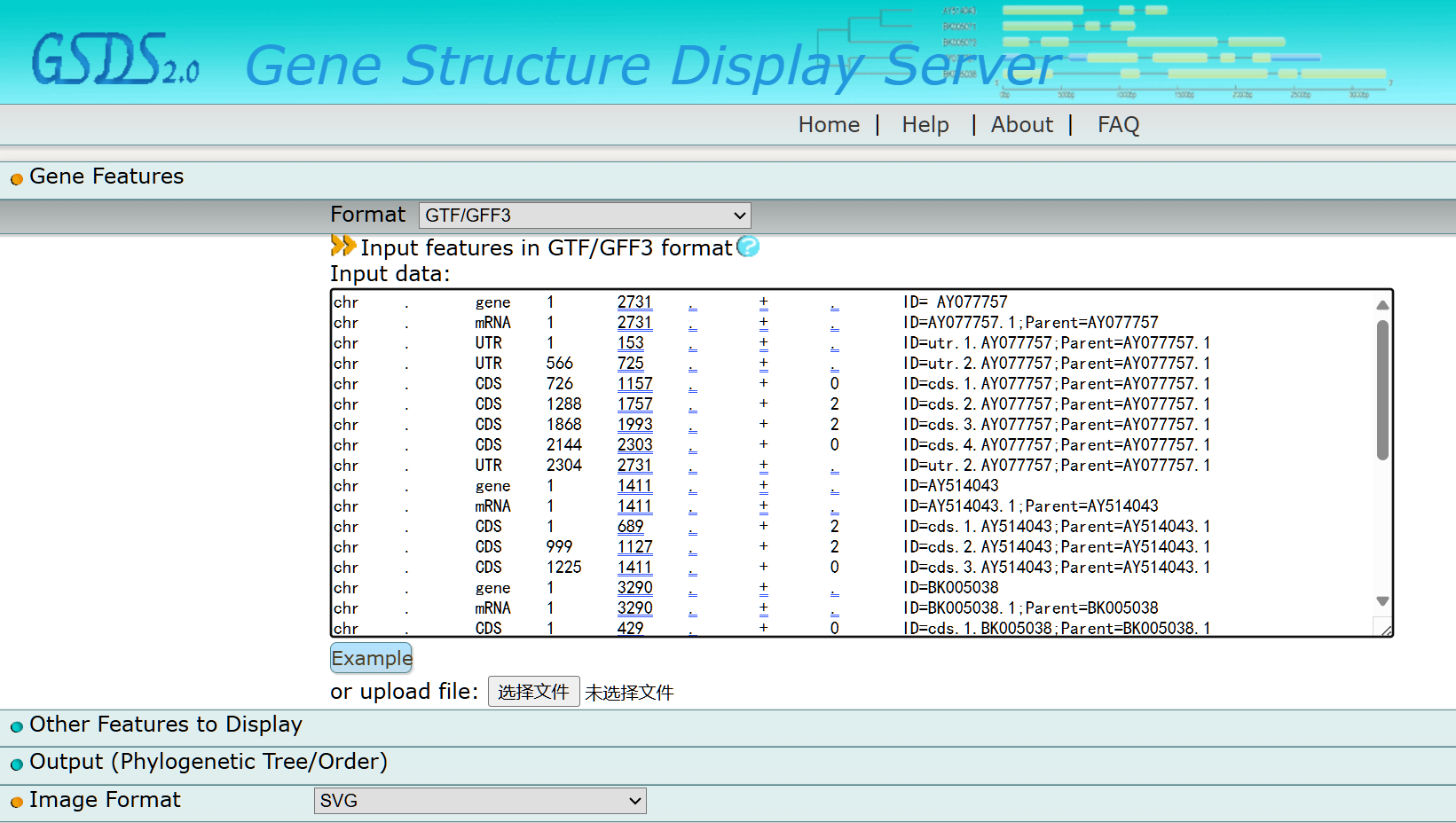1456x823 pixels.
Task: Click ID=cds.3.AY514043;Parent=AY514043.1 text
Action: [1057, 568]
